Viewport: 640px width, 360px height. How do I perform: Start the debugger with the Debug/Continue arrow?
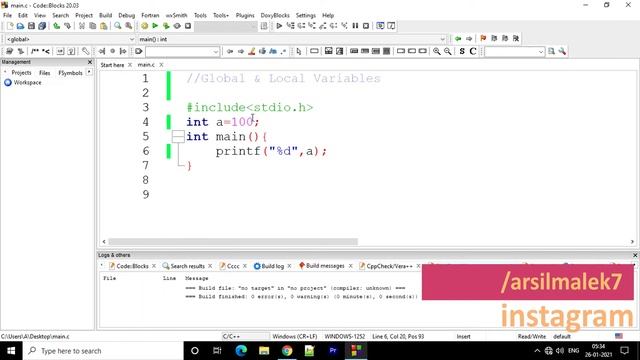[x=279, y=26]
